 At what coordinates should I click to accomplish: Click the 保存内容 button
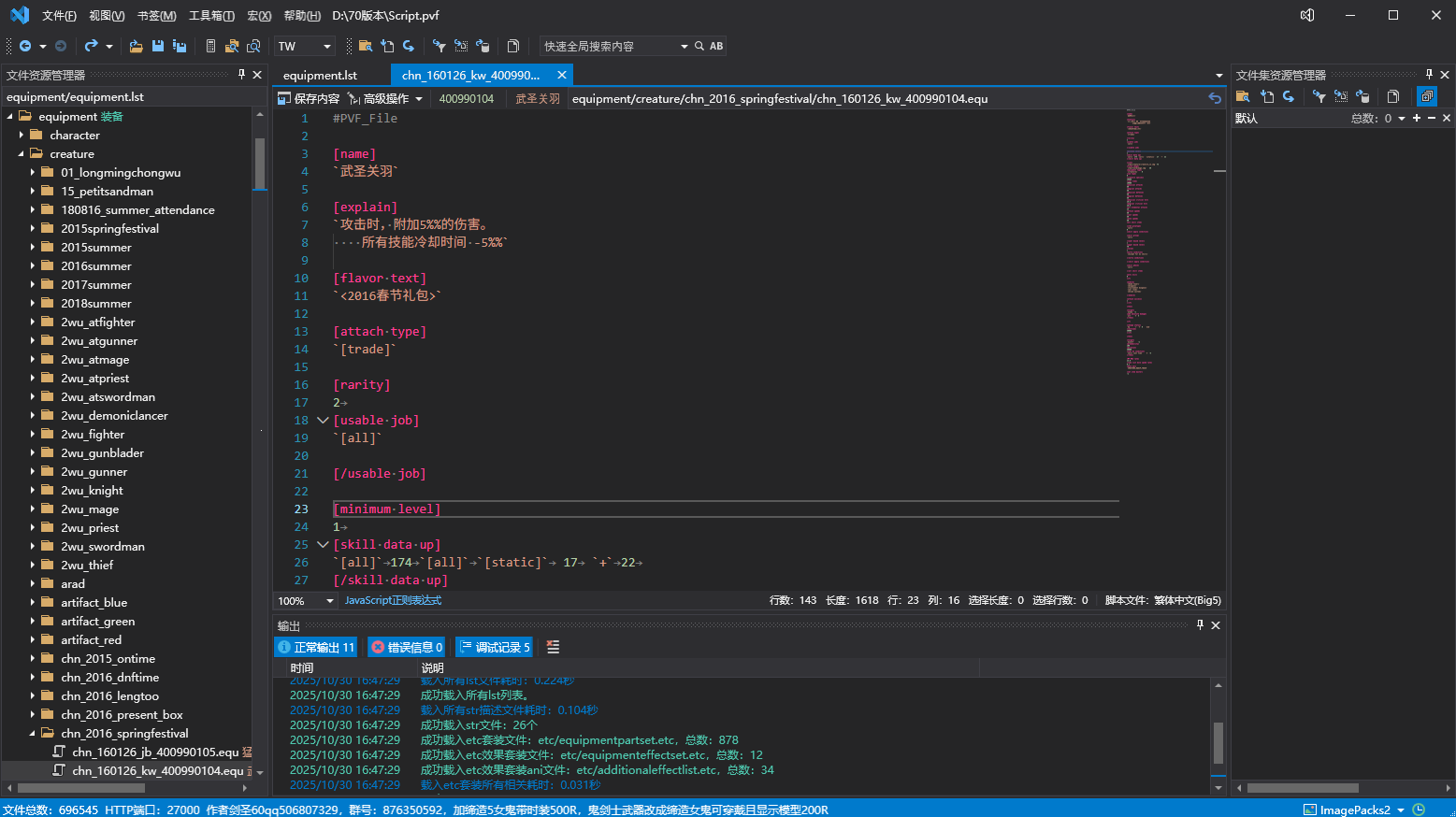click(309, 98)
